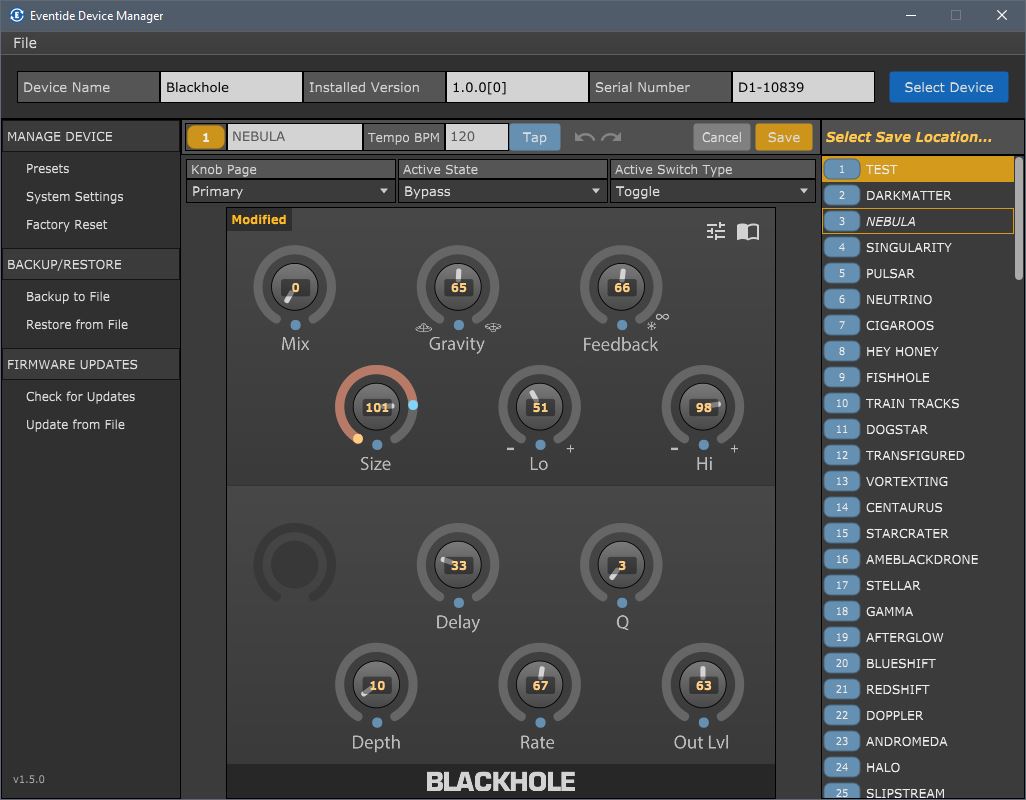Select save location 16 AMEBLACKDRONE
Screen dimensions: 1026x800
[918, 559]
